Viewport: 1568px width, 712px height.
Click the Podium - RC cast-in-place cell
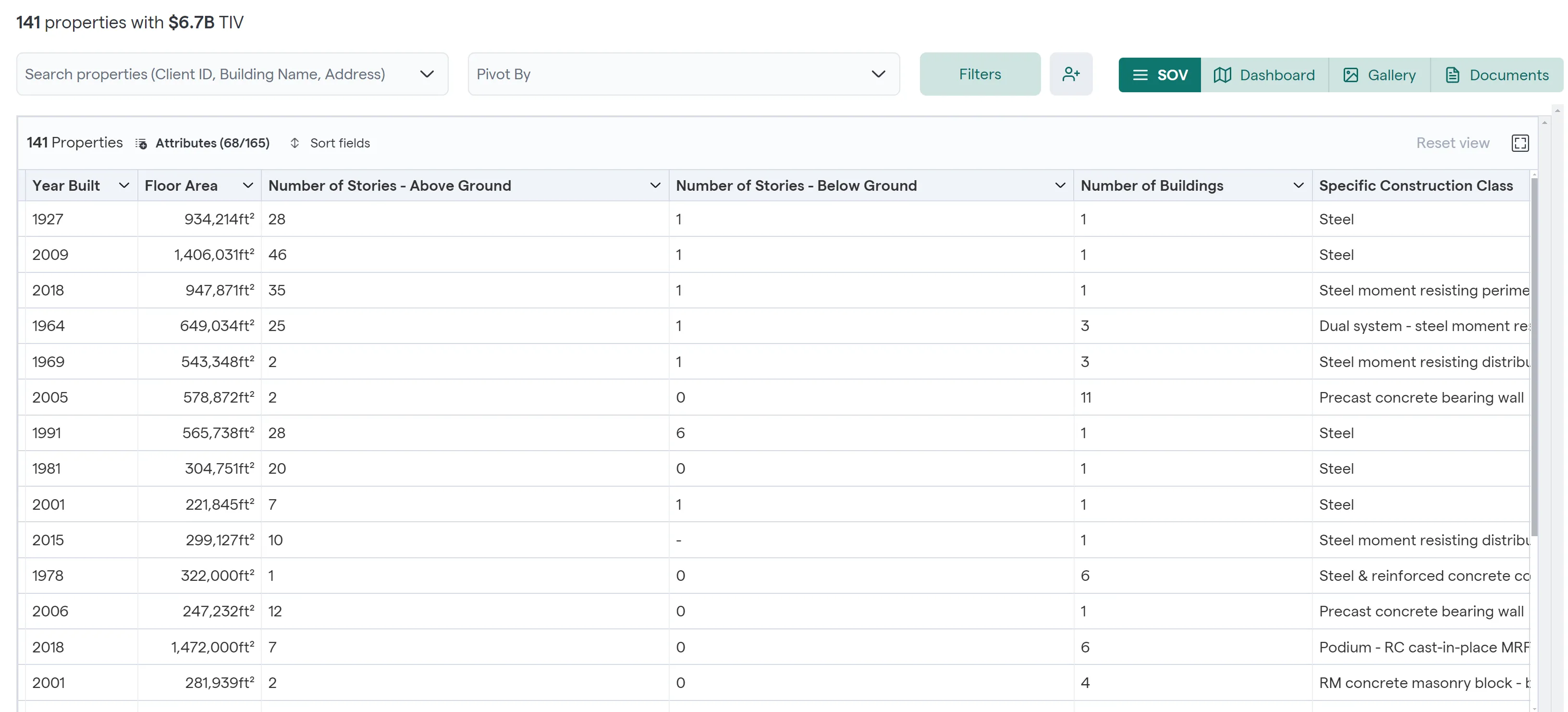click(x=1421, y=647)
